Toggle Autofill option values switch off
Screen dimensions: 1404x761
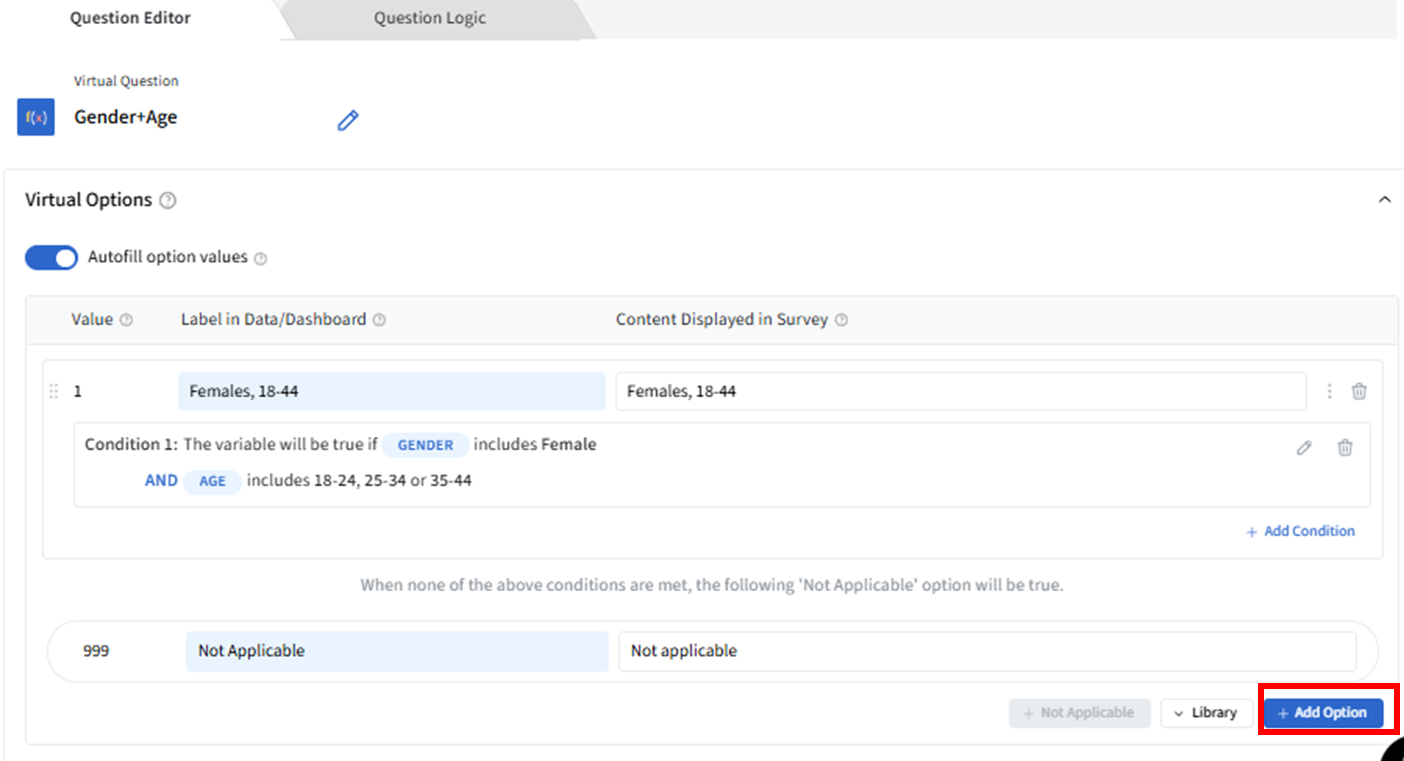pos(51,257)
